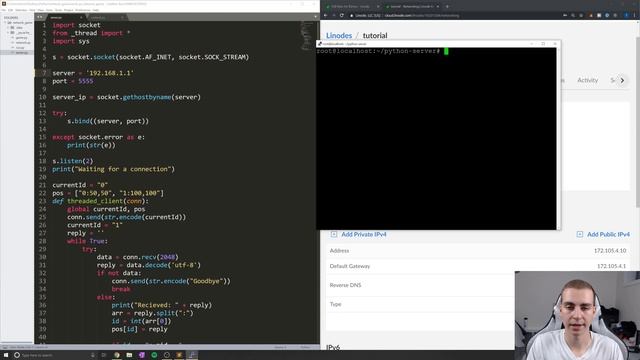Go forward in the browser
This screenshot has width=640, height=360.
(334, 16)
